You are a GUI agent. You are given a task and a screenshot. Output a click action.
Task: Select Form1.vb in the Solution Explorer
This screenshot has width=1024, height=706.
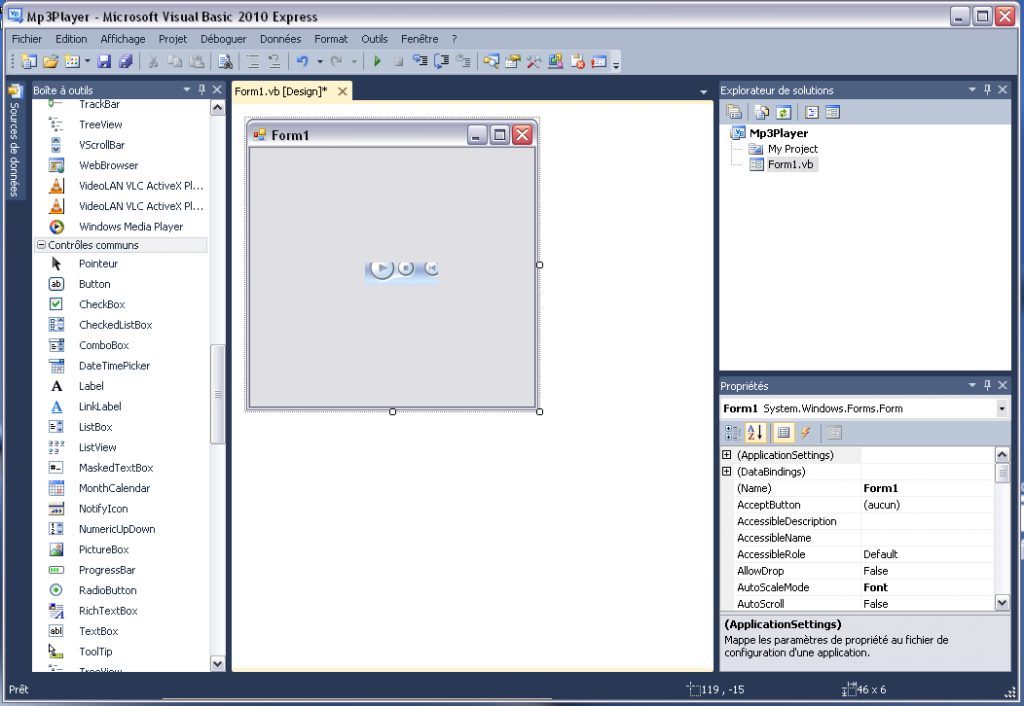tap(790, 165)
